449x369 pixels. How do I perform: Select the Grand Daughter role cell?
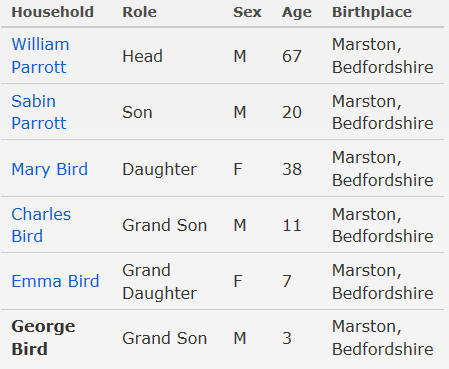tap(159, 281)
